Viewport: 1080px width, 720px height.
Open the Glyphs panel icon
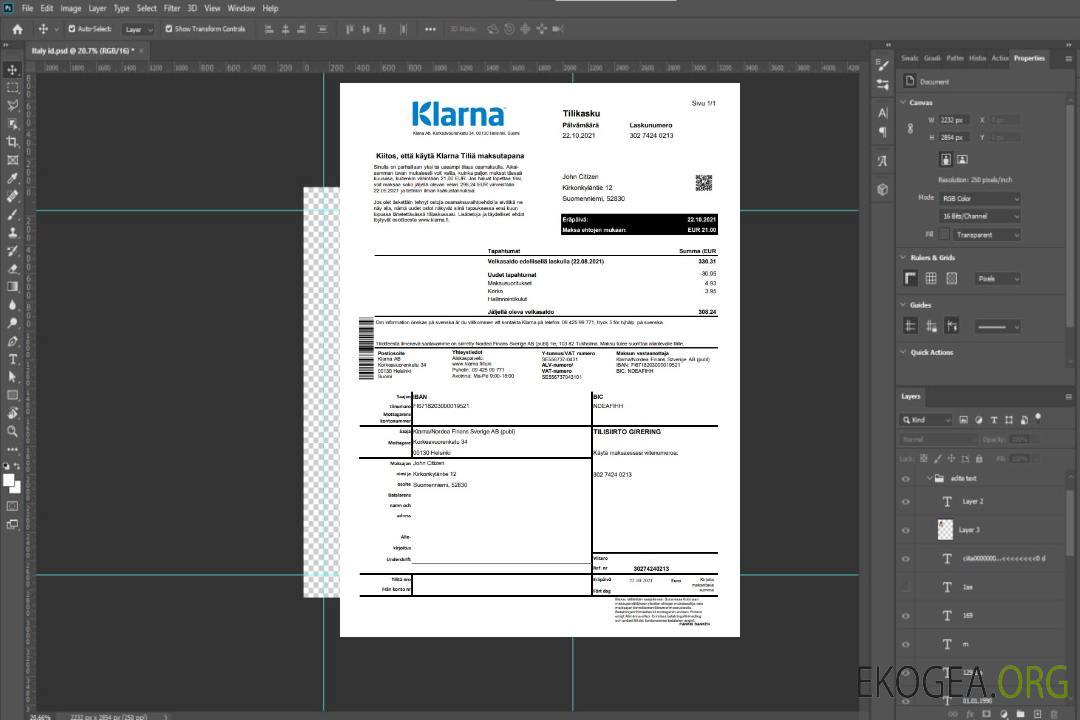pyautogui.click(x=883, y=161)
